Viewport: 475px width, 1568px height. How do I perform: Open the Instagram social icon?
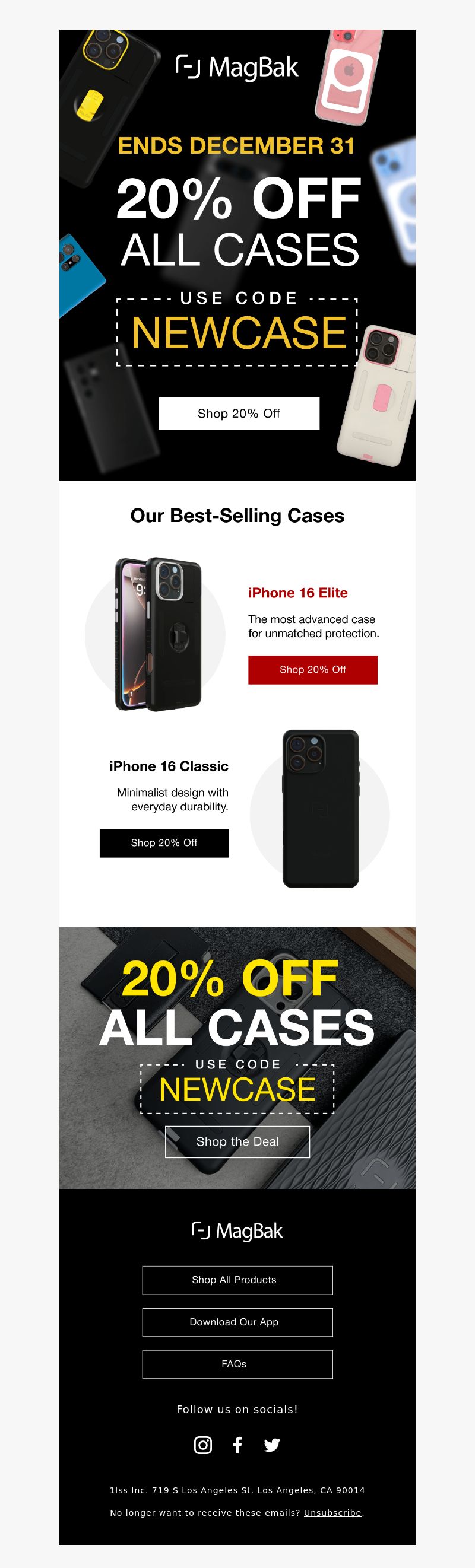203,1445
